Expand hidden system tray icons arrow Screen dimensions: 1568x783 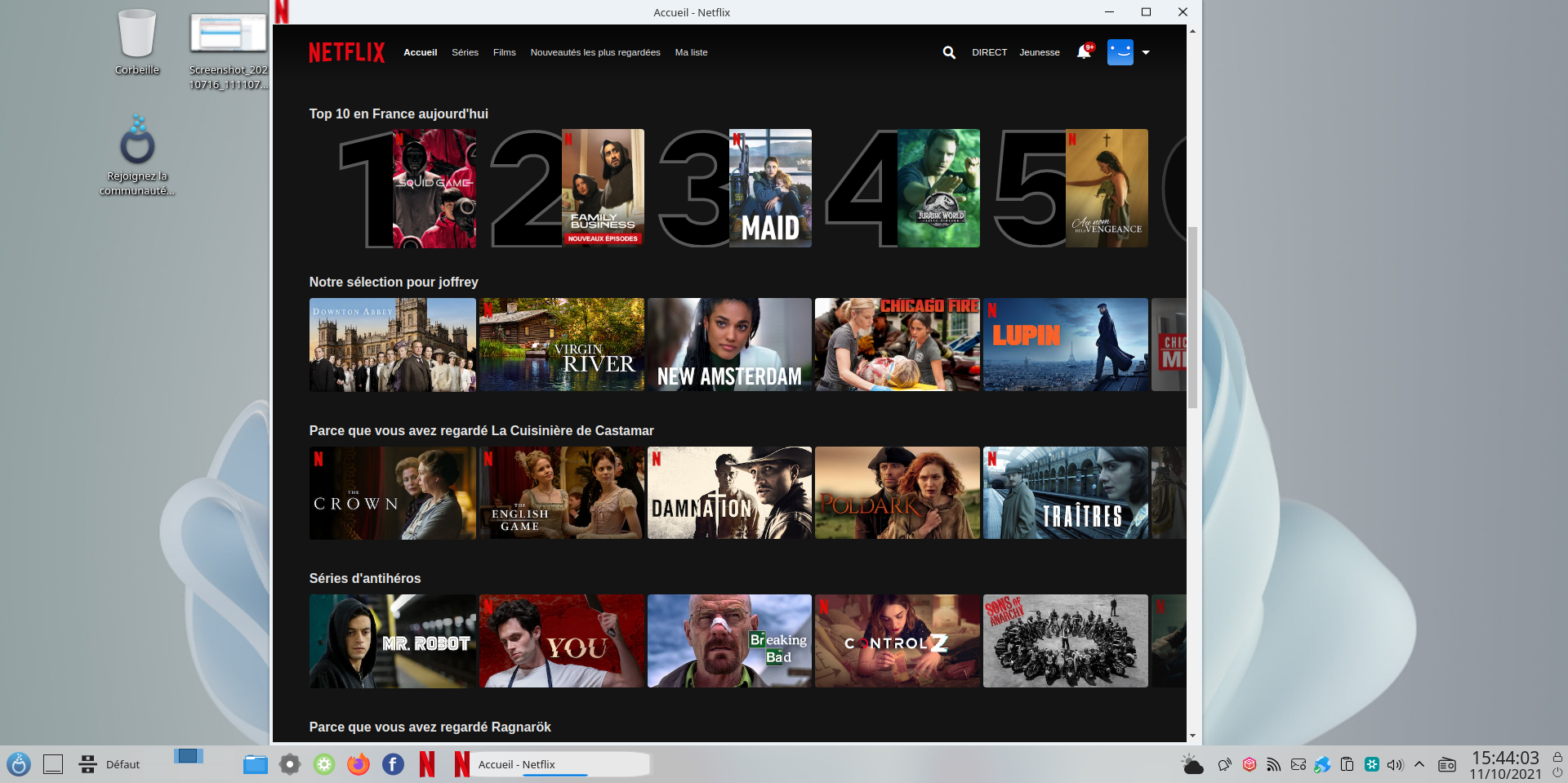[1419, 764]
